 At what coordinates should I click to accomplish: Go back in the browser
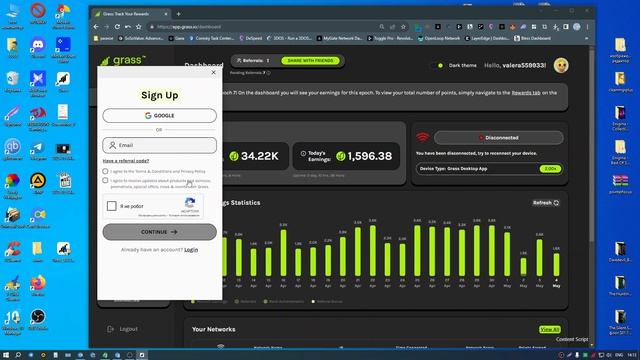click(96, 27)
